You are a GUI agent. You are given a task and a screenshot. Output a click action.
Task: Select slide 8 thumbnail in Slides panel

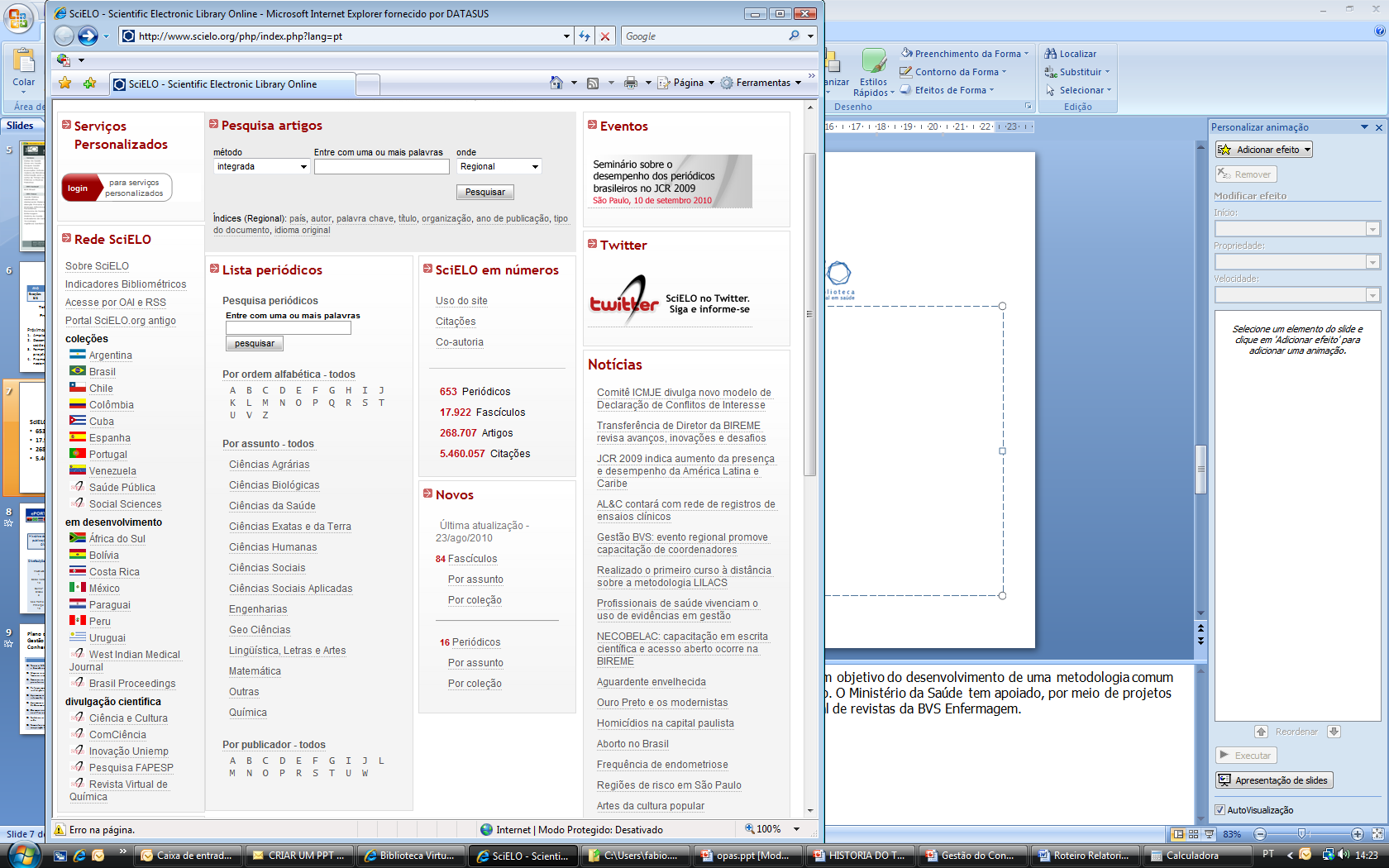click(x=32, y=557)
